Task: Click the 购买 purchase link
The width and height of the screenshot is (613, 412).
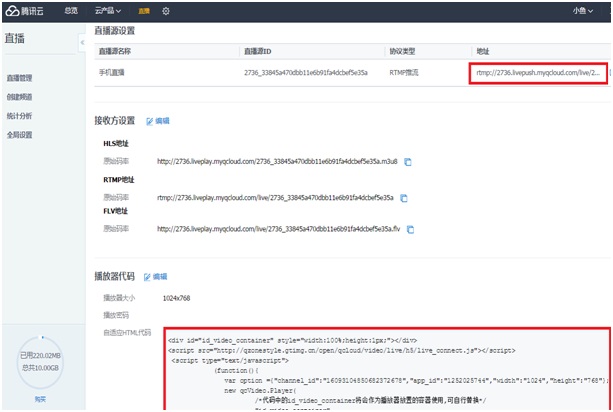Action: pos(40,399)
